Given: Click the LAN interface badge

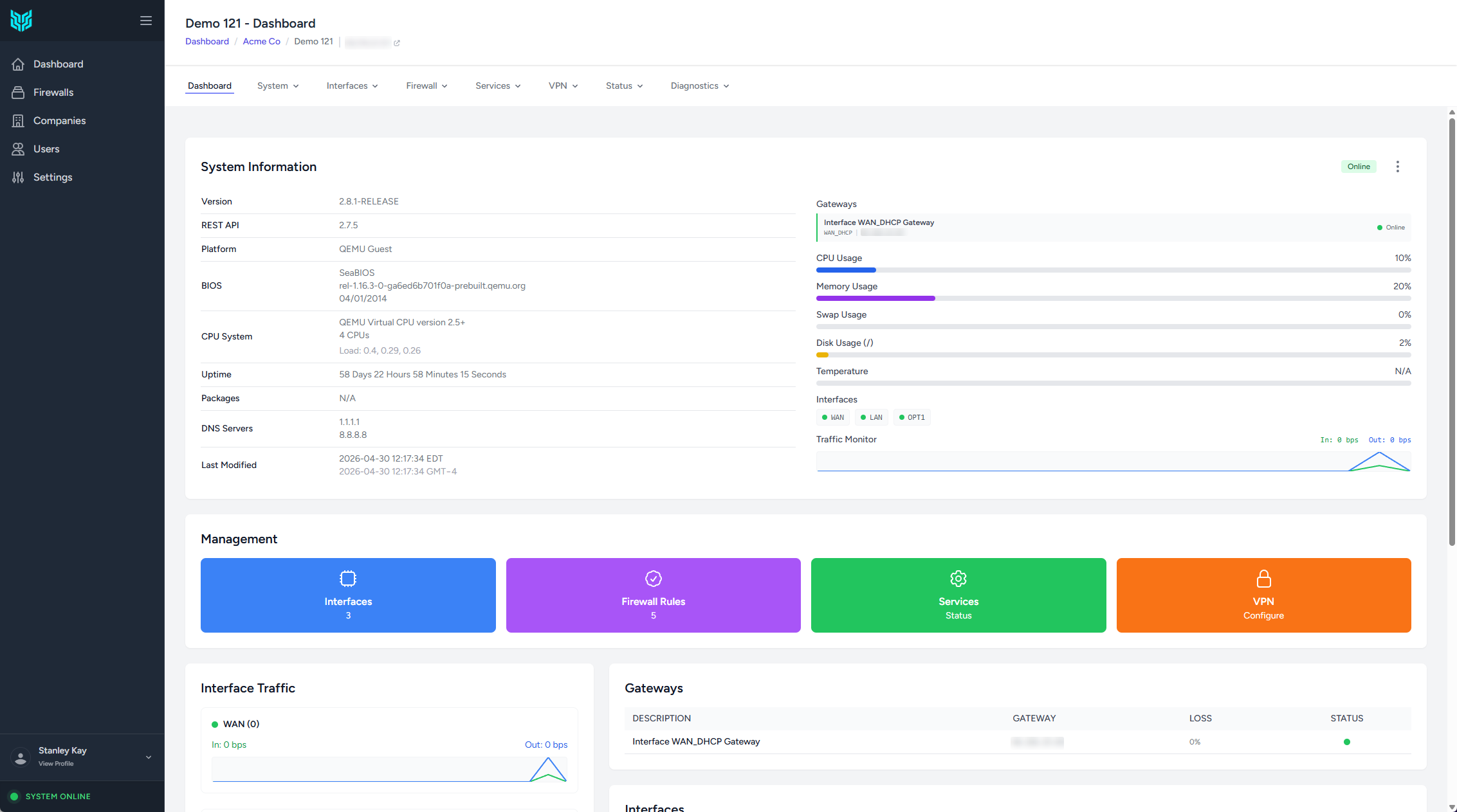Looking at the screenshot, I should point(872,418).
